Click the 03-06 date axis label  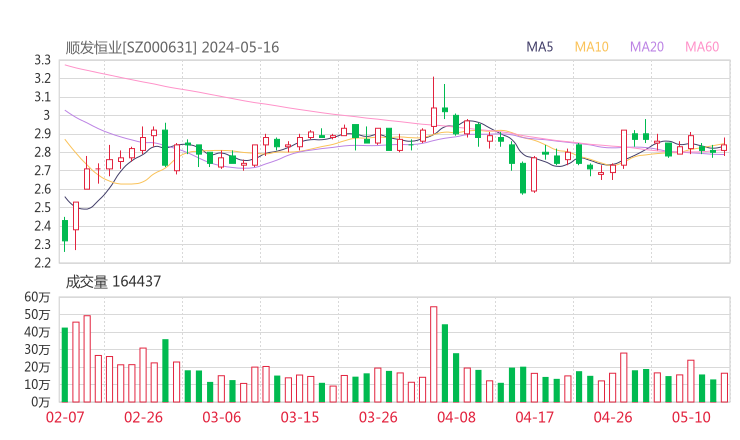(x=221, y=417)
